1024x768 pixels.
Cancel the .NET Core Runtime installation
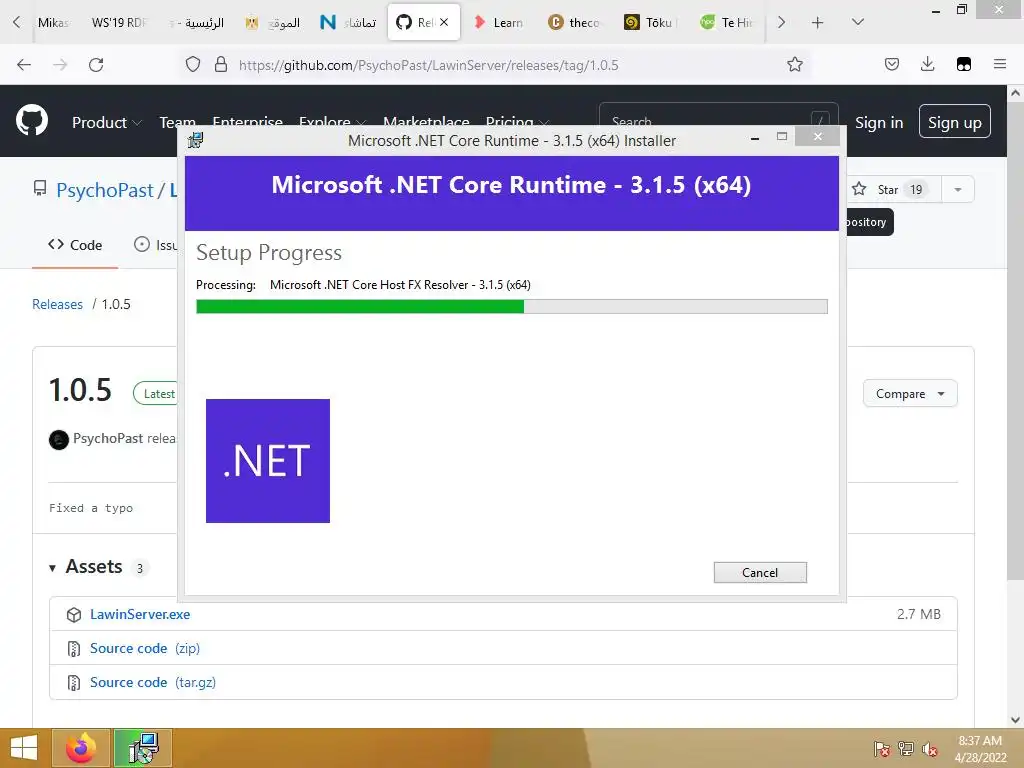(x=760, y=573)
